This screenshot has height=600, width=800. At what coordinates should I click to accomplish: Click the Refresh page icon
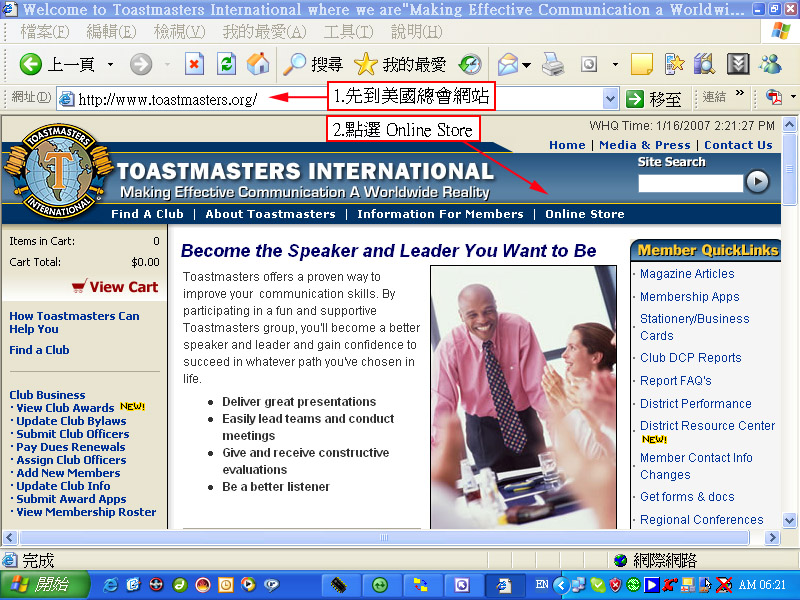click(x=226, y=65)
